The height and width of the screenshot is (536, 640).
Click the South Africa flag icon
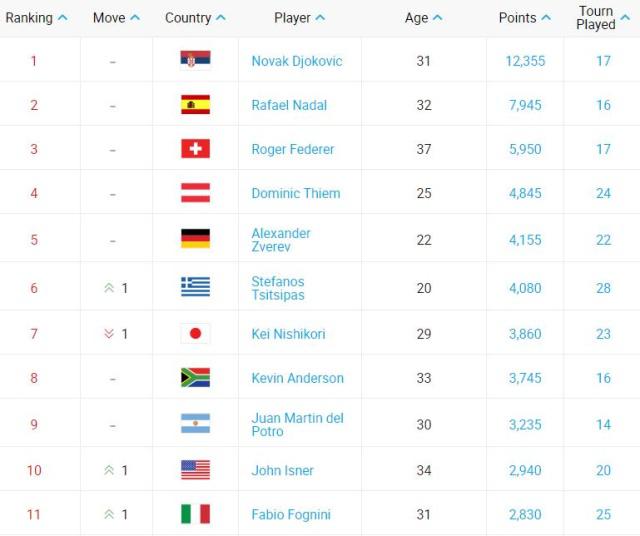(x=195, y=378)
